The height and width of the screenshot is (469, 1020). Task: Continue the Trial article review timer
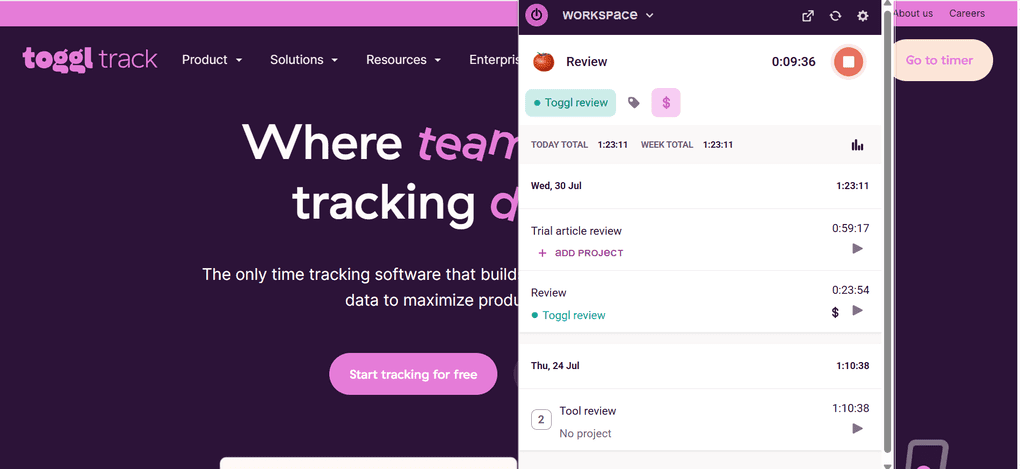[x=857, y=248]
